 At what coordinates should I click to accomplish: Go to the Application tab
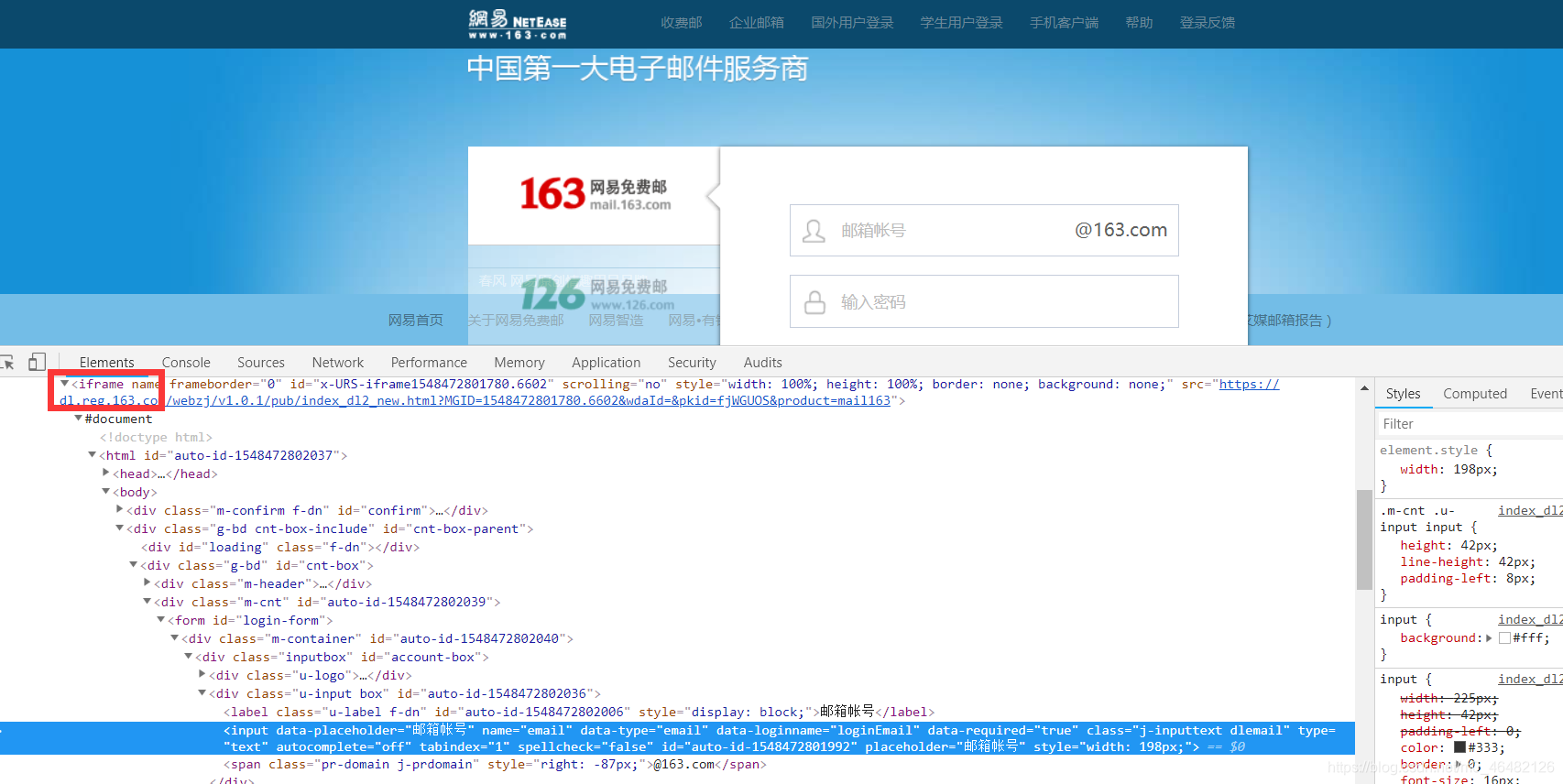[607, 363]
